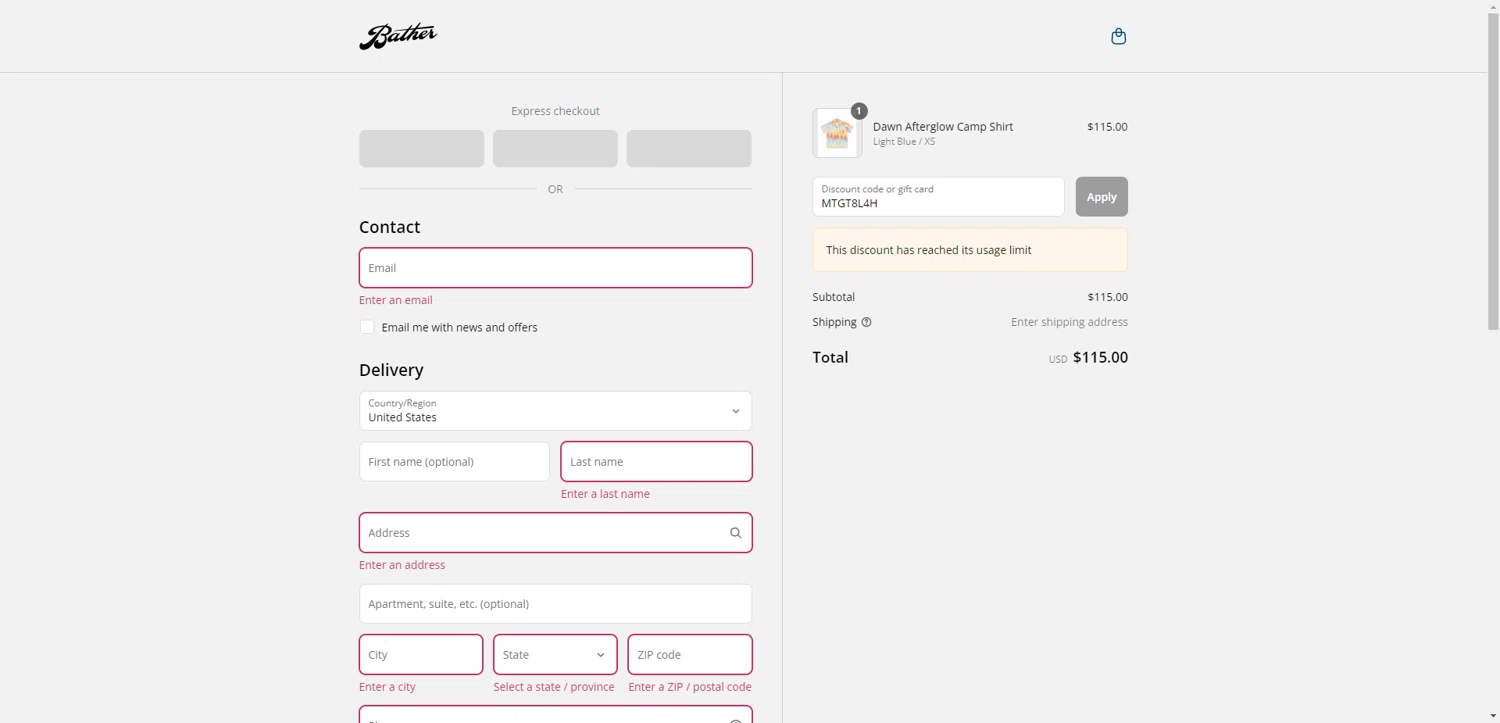Image resolution: width=1500 pixels, height=723 pixels.
Task: Tick Email me with news and offers
Action: tap(367, 327)
